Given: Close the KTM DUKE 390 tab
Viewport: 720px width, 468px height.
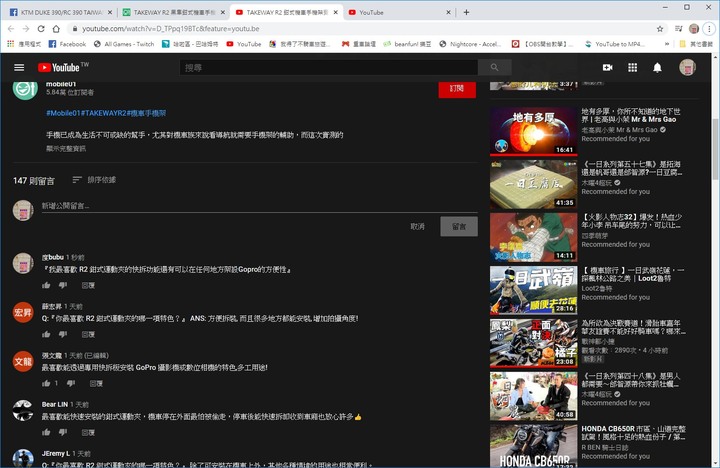Looking at the screenshot, I should 110,12.
